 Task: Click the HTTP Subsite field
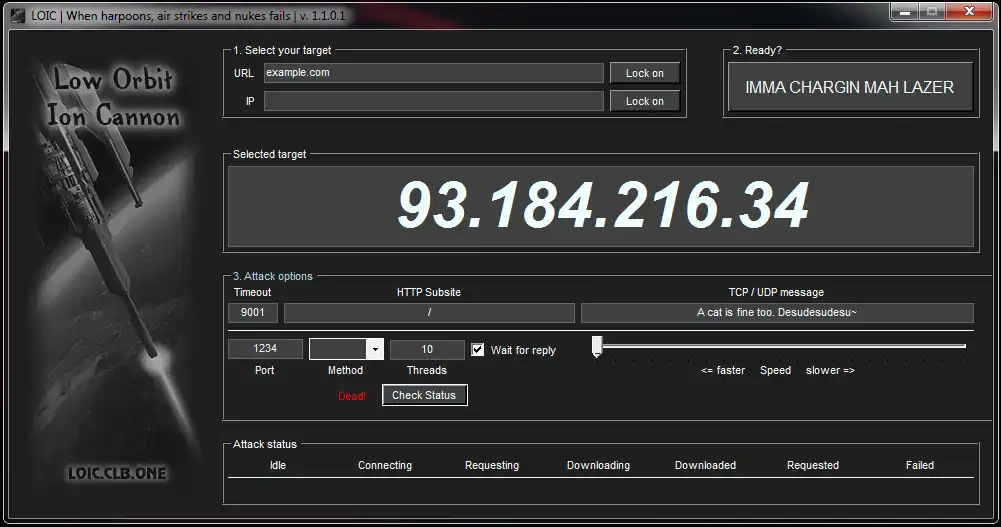[x=429, y=313]
